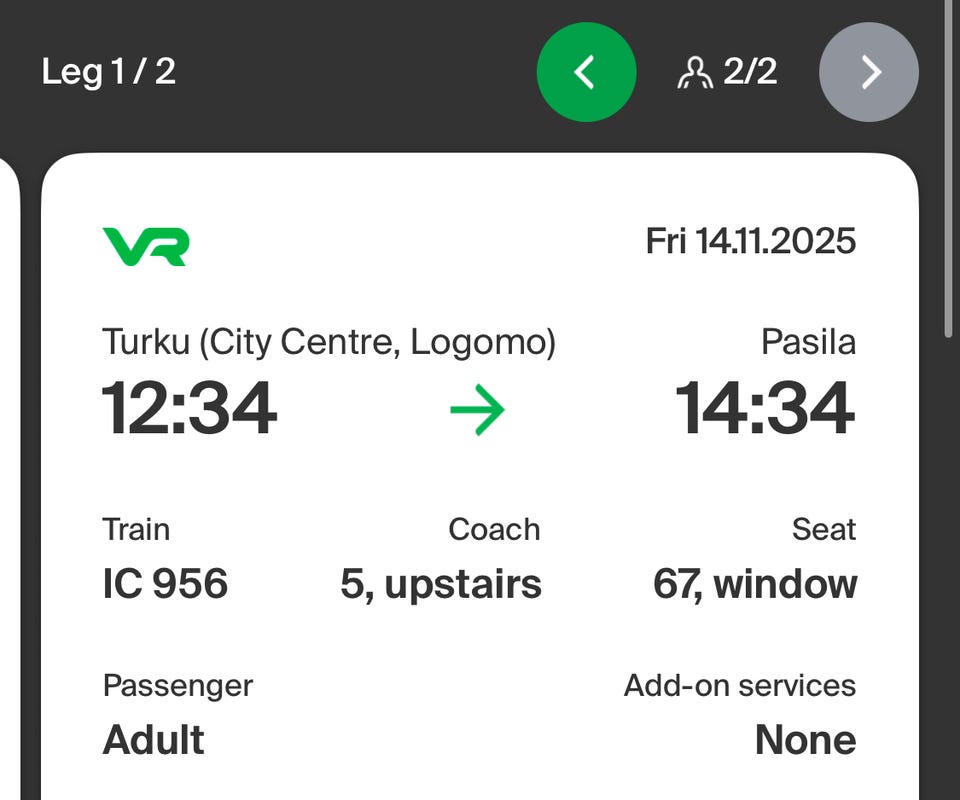Tap coach info 5, upstairs
The width and height of the screenshot is (960, 800).
click(x=440, y=584)
